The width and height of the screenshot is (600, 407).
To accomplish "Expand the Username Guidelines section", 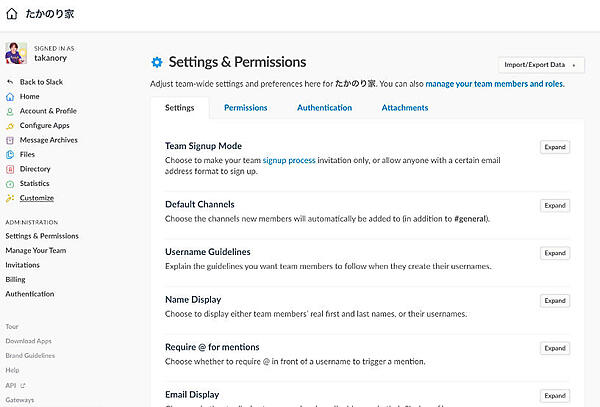I will 555,253.
